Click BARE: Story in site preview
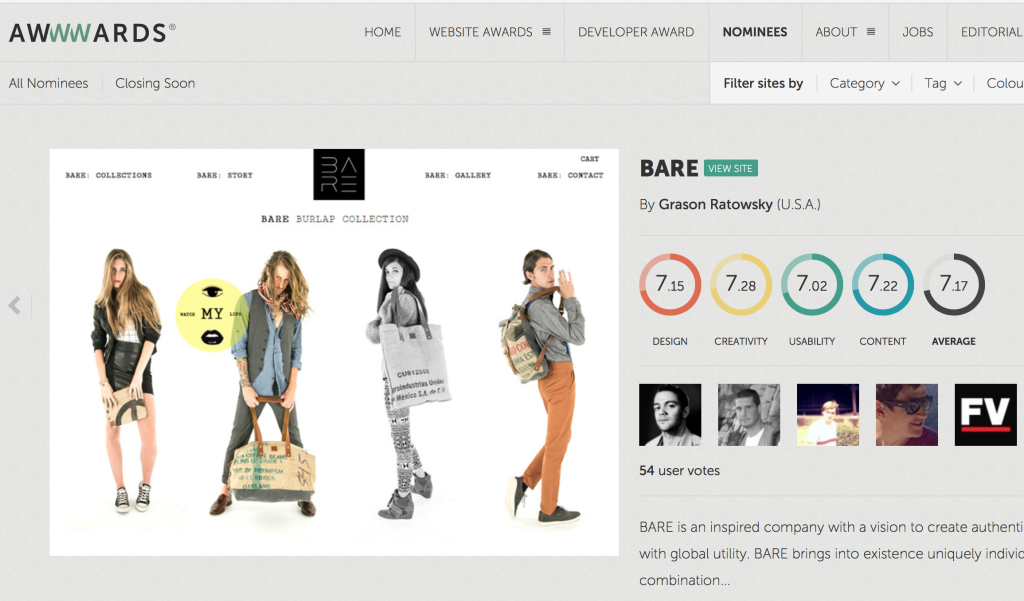 [225, 175]
